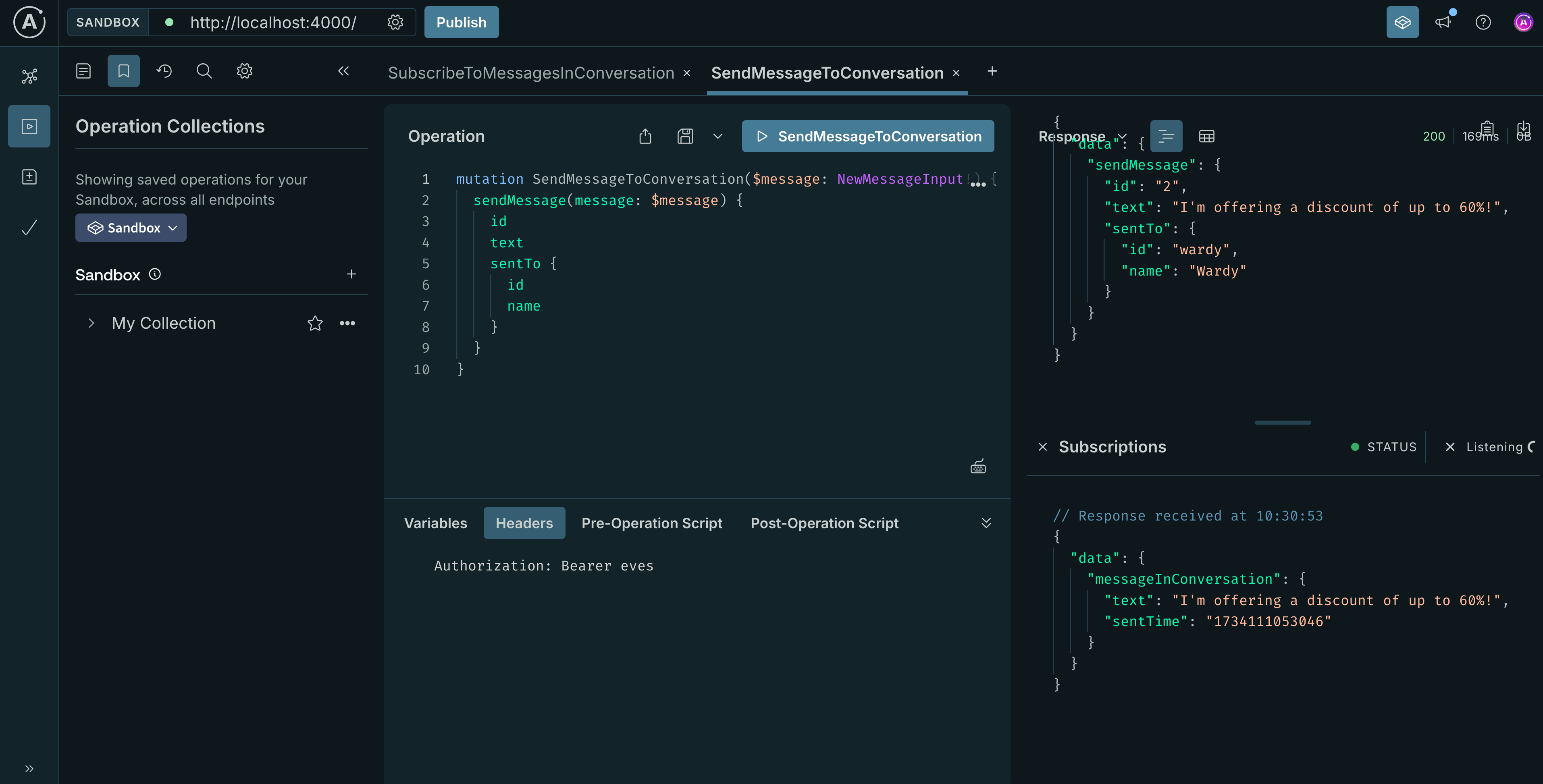Click the Publish button

(461, 22)
